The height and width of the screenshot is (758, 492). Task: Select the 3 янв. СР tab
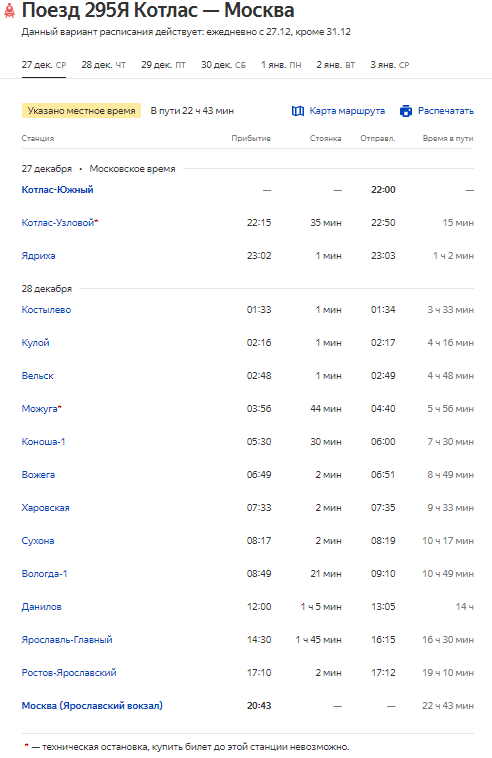390,65
